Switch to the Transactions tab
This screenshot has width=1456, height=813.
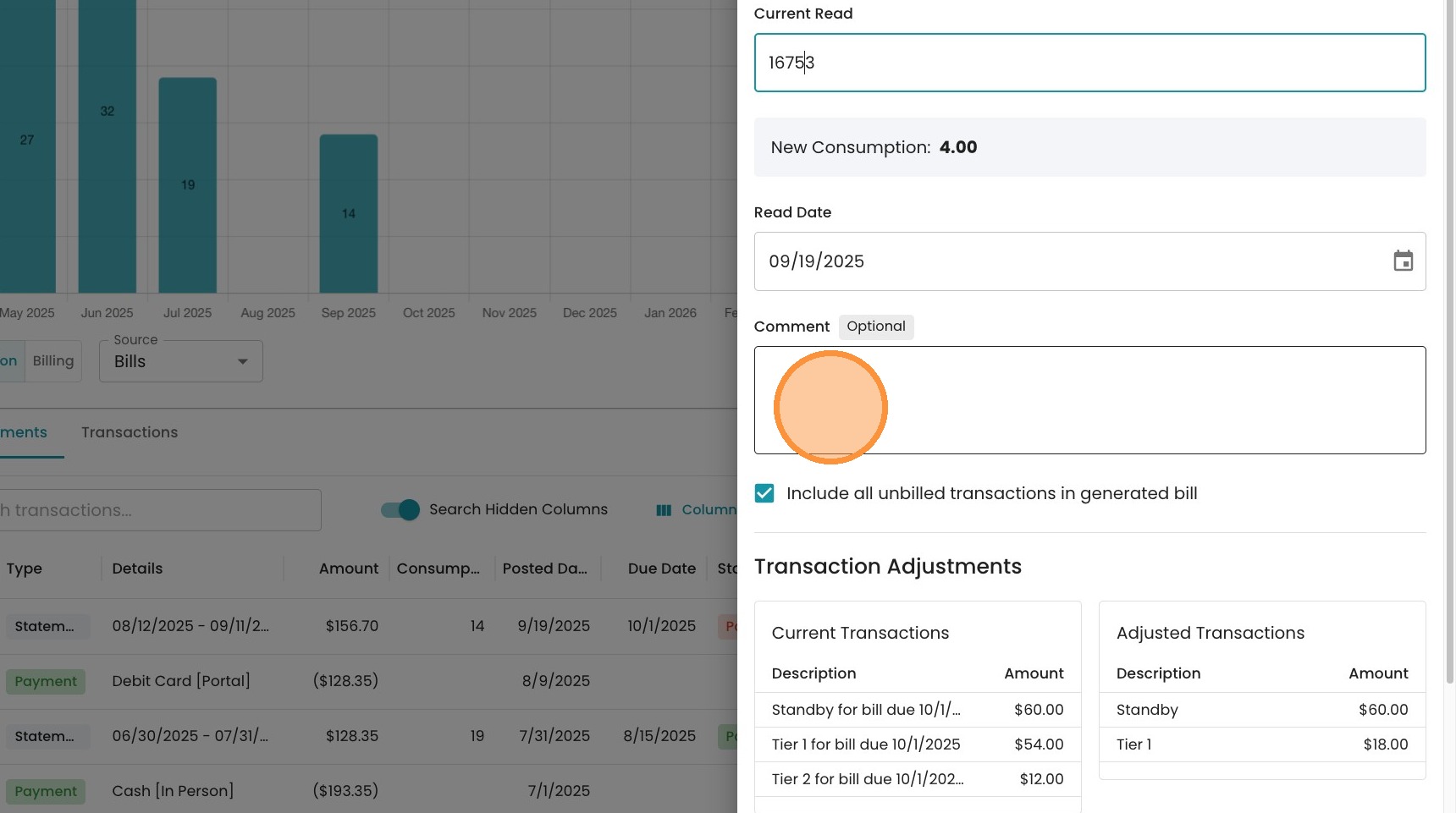(x=130, y=432)
